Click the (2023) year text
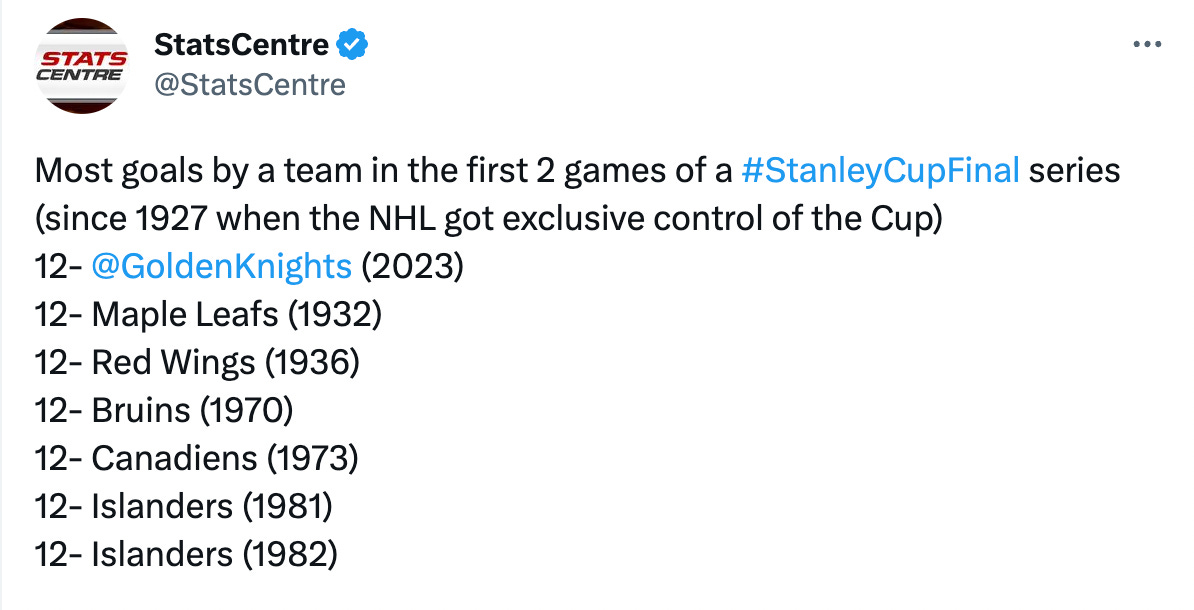This screenshot has height=610, width=1194. [412, 267]
